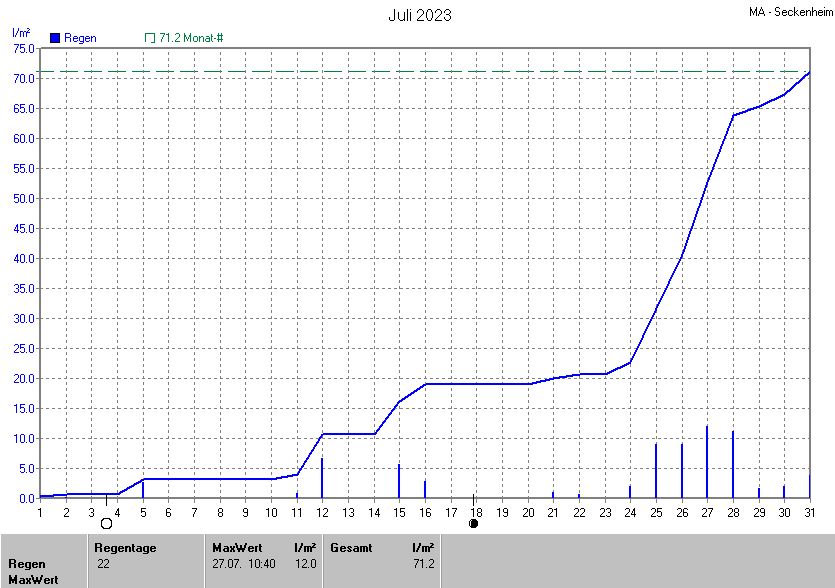The image size is (835, 588).
Task: Select the Regentage value 22
Action: pos(103,564)
